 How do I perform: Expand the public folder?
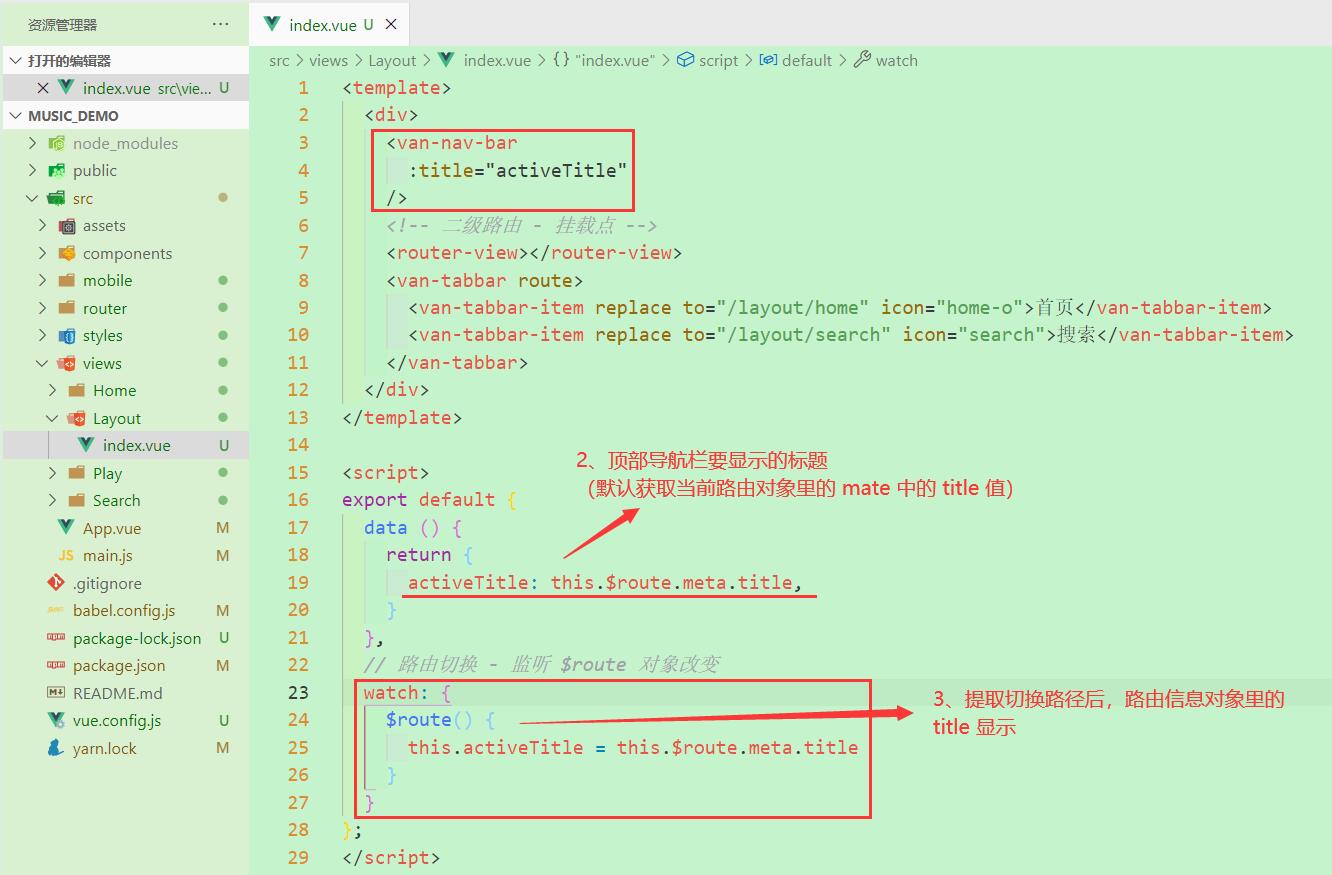click(x=32, y=171)
